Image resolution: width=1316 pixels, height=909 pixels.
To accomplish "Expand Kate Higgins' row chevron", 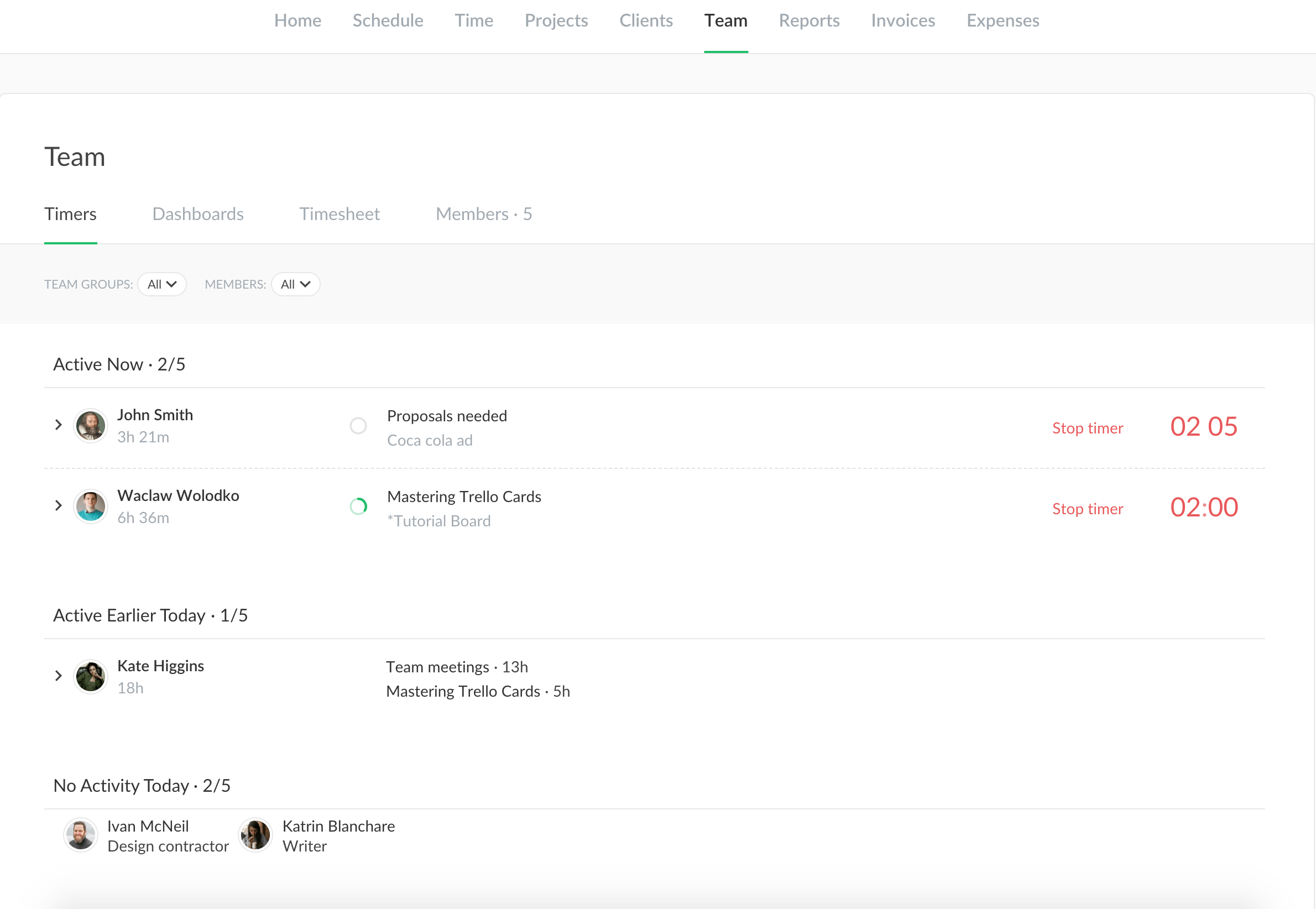I will [58, 676].
